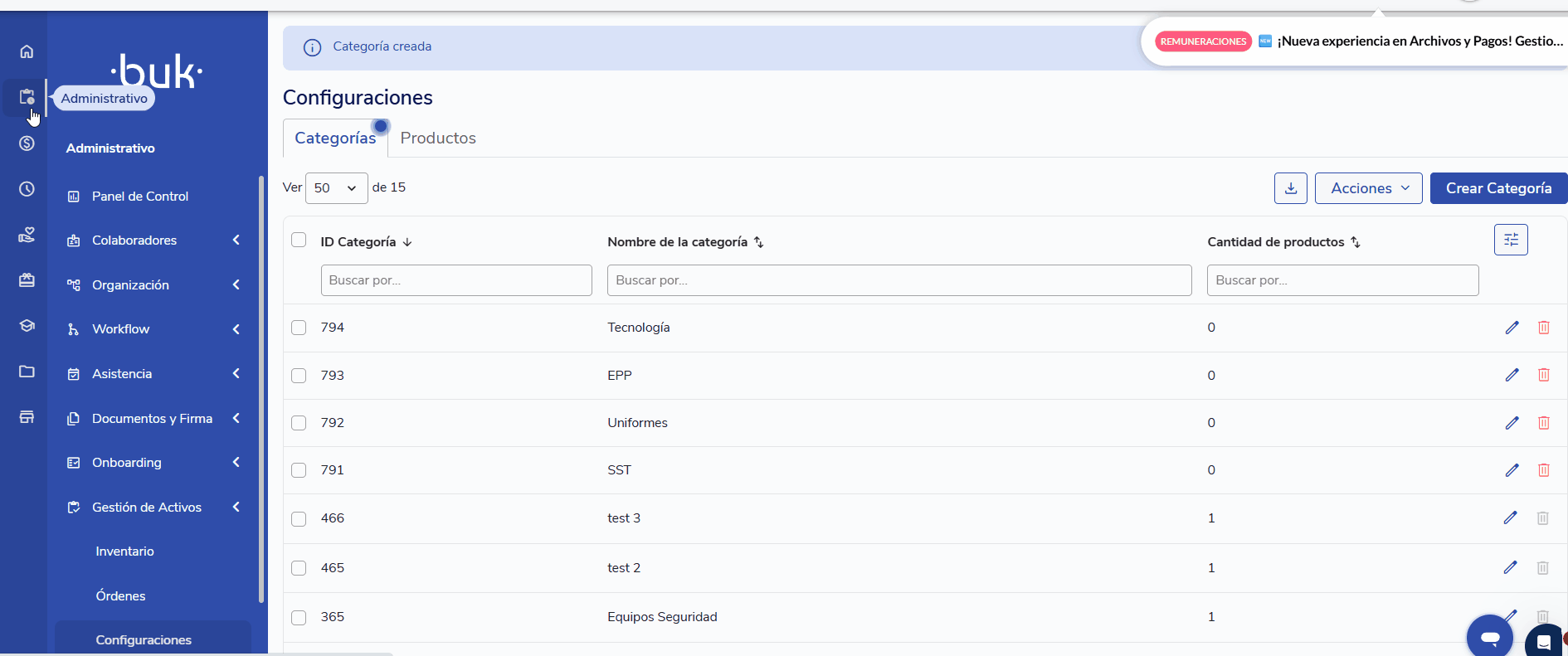
Task: Select the checkbox for Uniformes row
Action: point(299,423)
